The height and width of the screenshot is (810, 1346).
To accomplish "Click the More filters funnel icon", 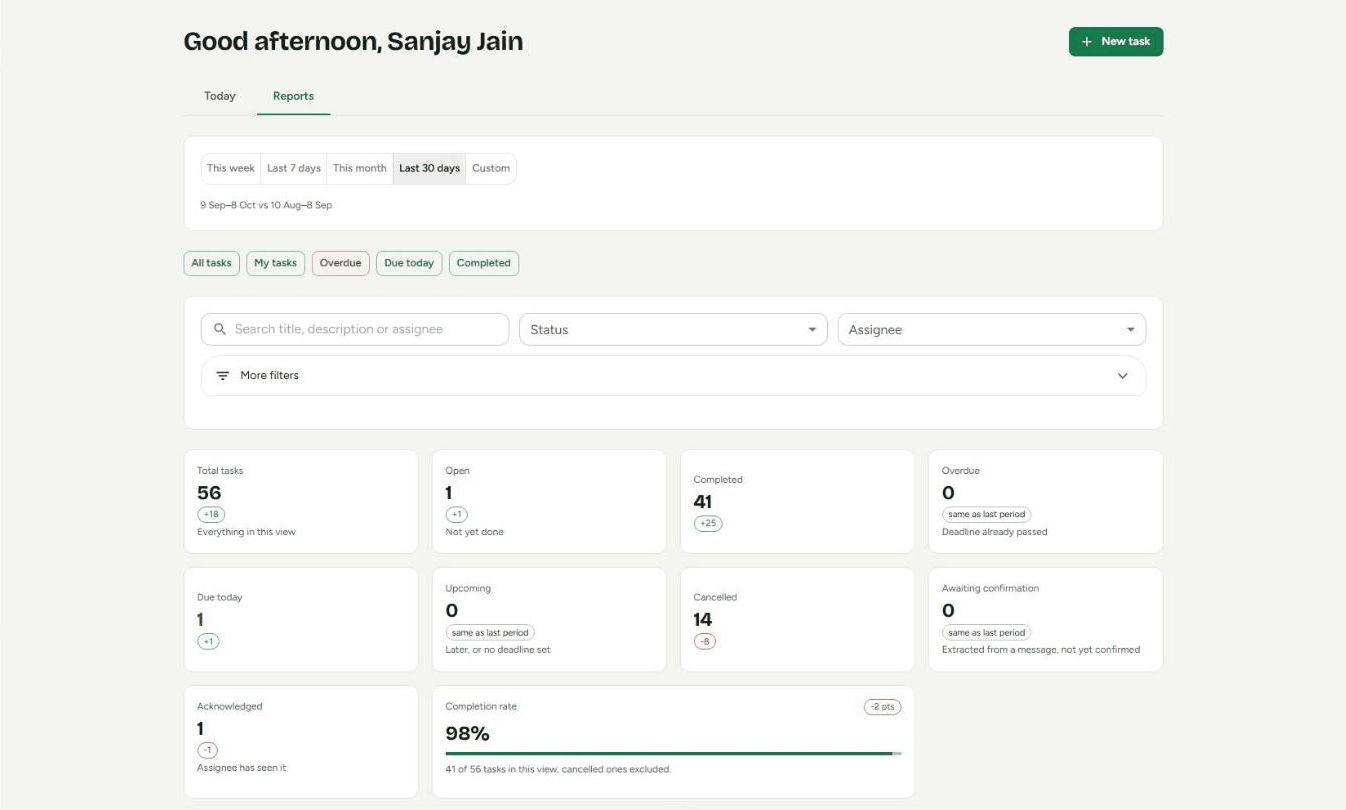I will [x=223, y=376].
